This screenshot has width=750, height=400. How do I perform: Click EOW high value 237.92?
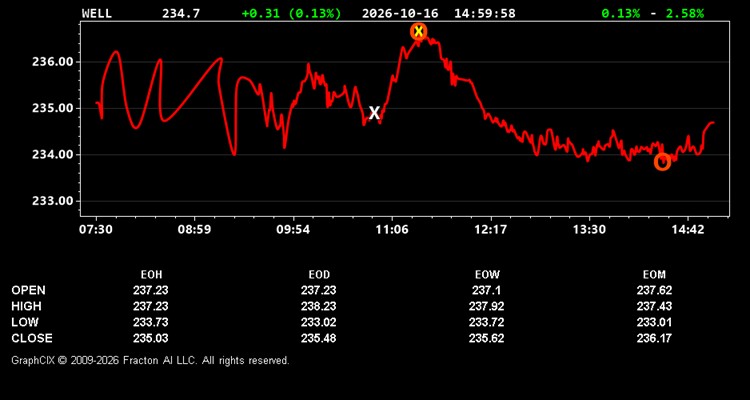click(x=486, y=306)
